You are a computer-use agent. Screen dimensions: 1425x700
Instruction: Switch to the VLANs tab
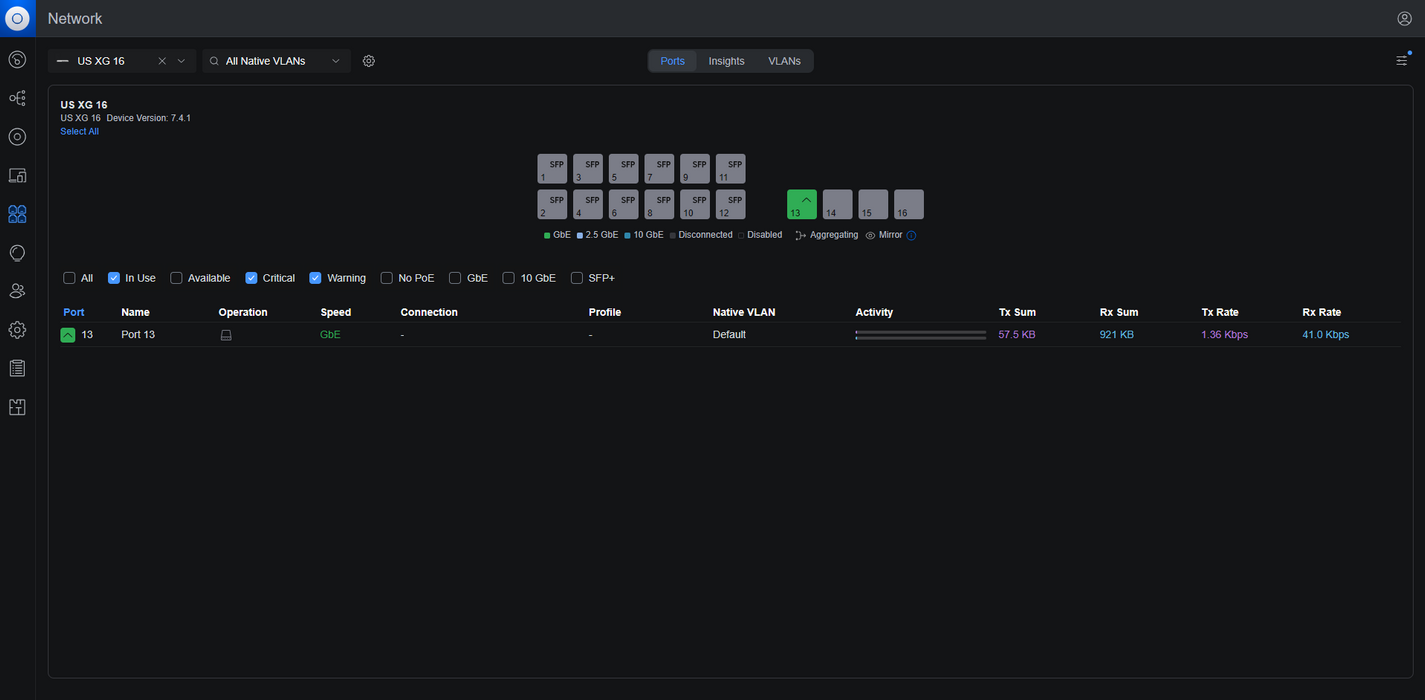pos(784,61)
